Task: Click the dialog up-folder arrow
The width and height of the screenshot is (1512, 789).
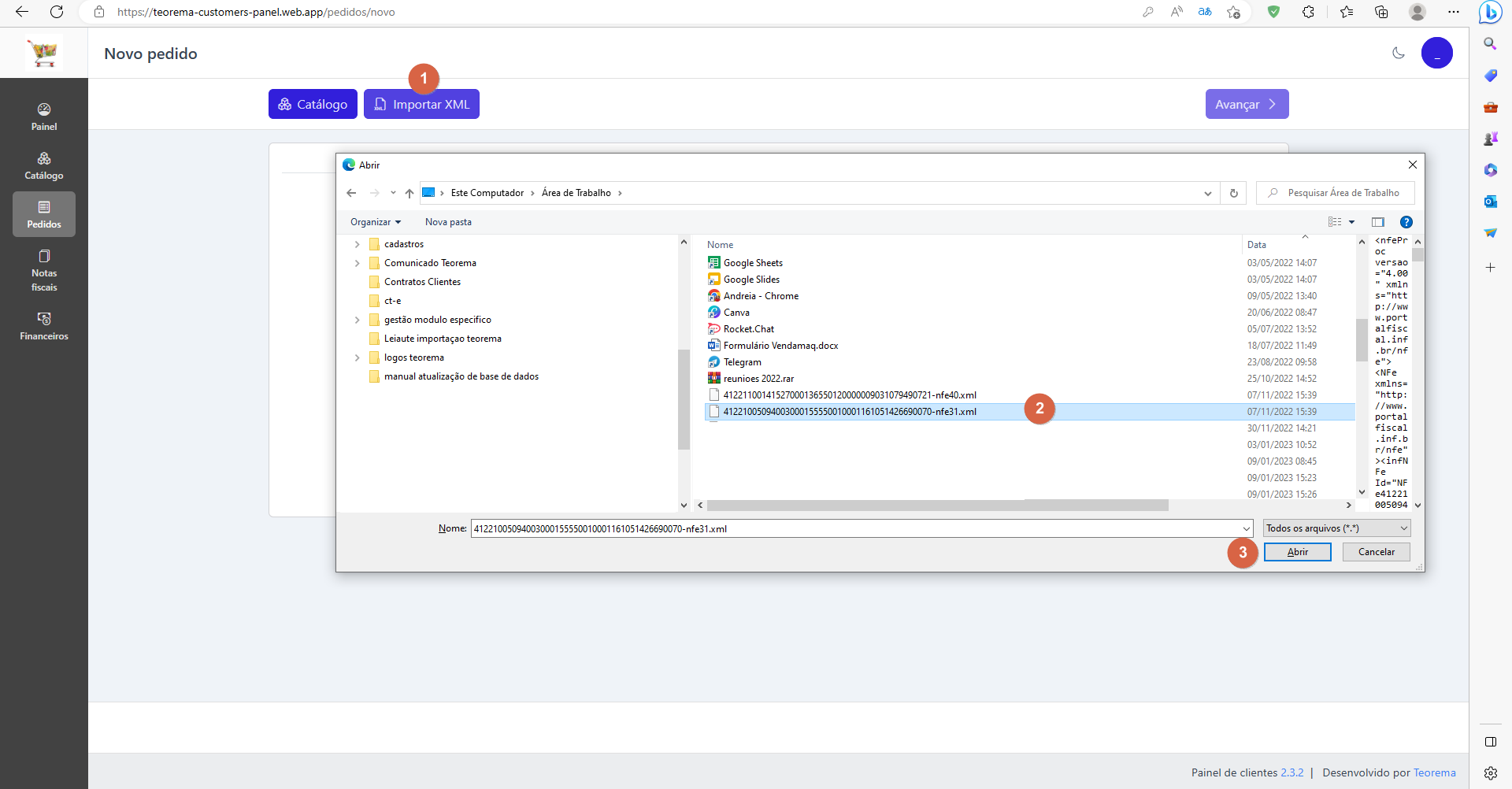Action: [x=409, y=193]
